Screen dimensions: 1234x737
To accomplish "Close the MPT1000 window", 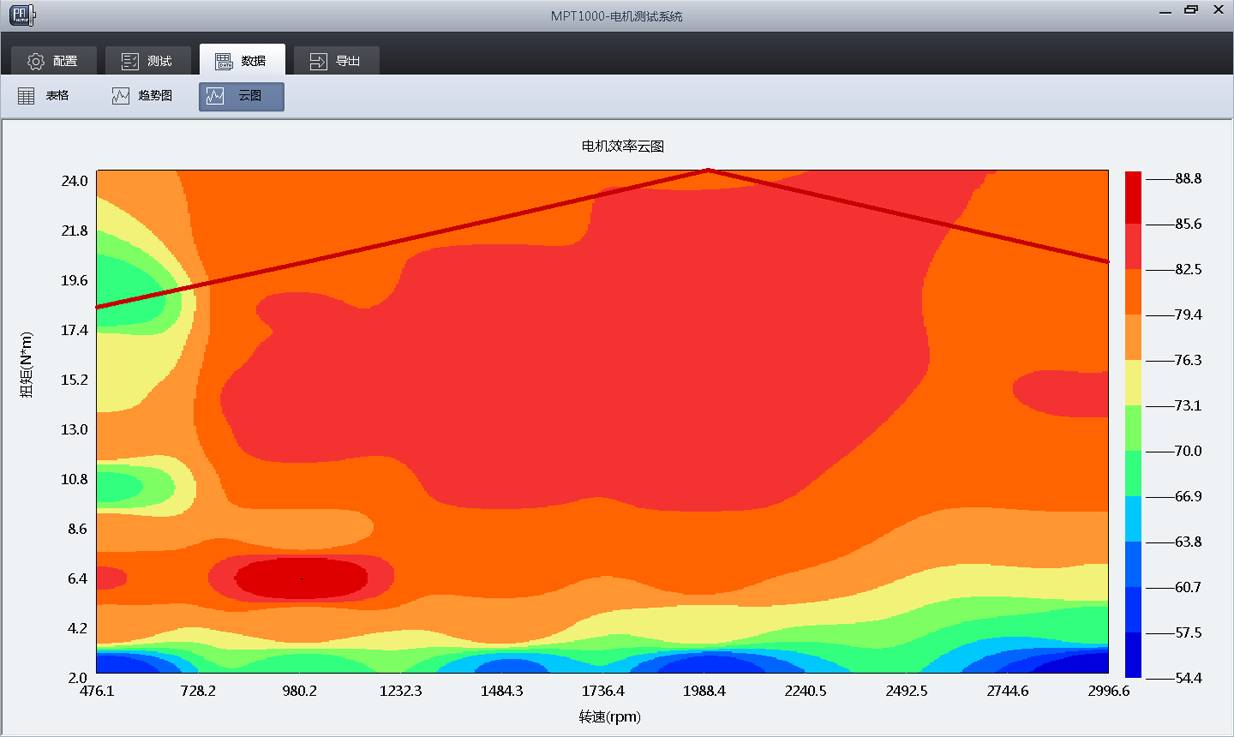I will 1216,10.
